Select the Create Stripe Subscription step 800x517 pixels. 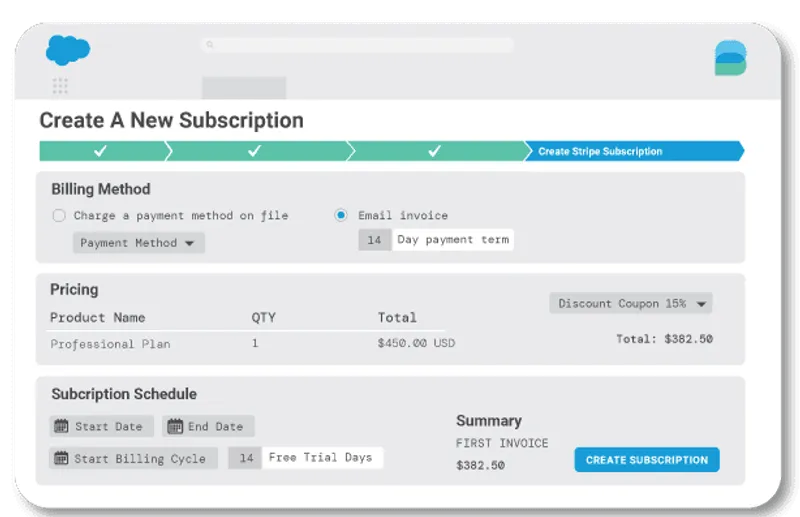coord(634,151)
